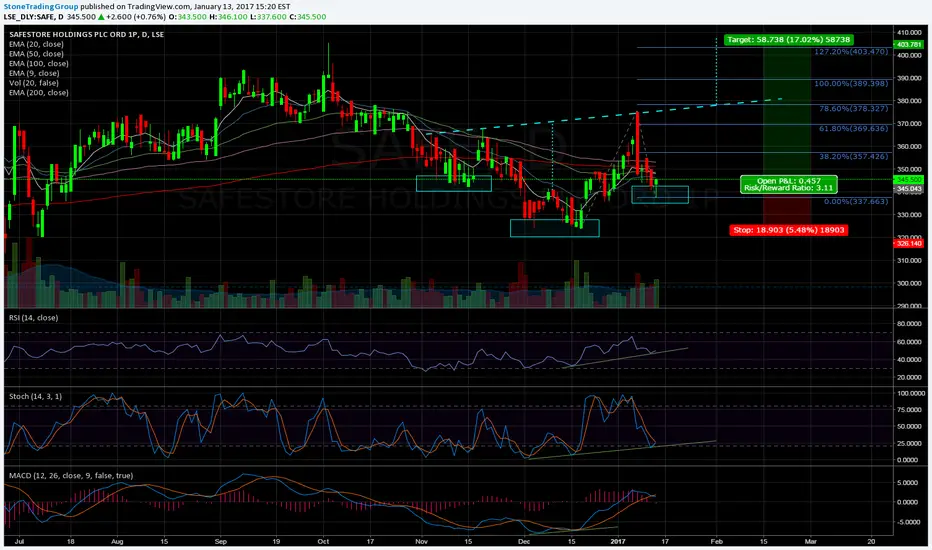Click the 'published on TradingView.com' date text

click(x=185, y=7)
